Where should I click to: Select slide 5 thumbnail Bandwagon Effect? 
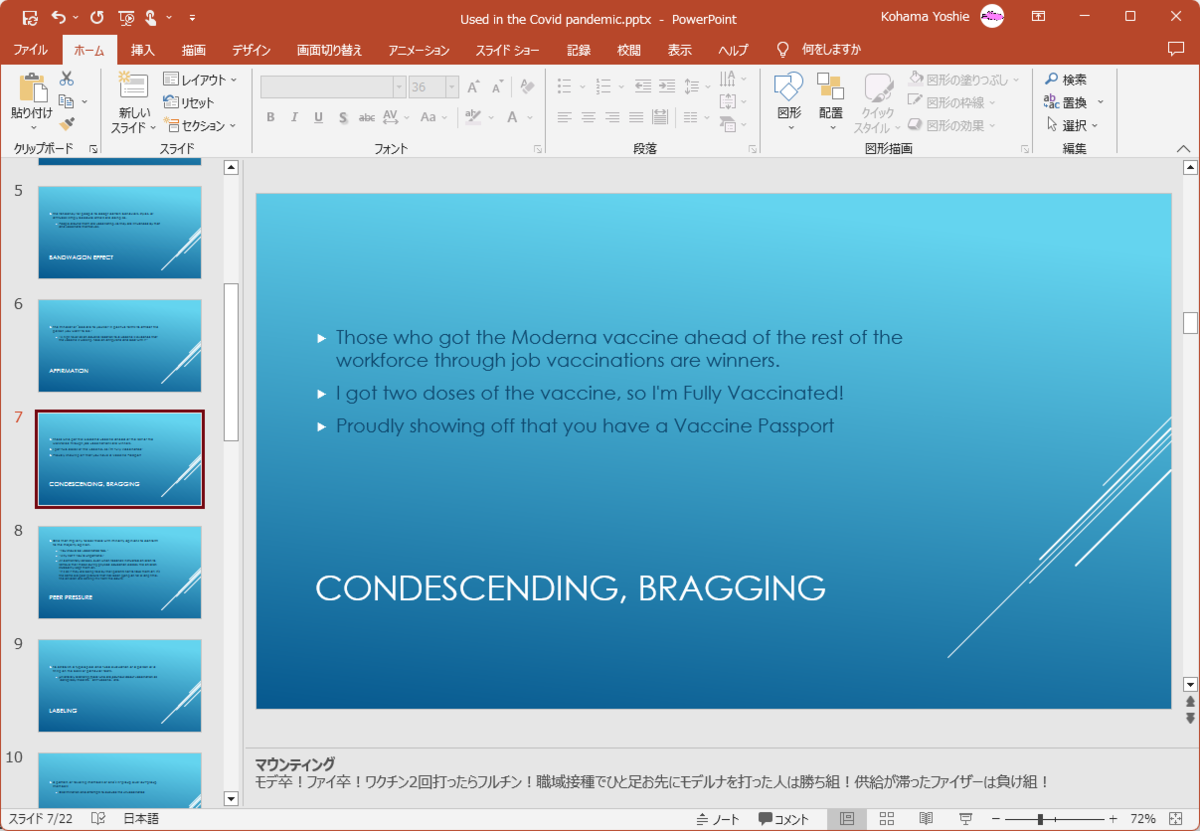click(x=119, y=232)
